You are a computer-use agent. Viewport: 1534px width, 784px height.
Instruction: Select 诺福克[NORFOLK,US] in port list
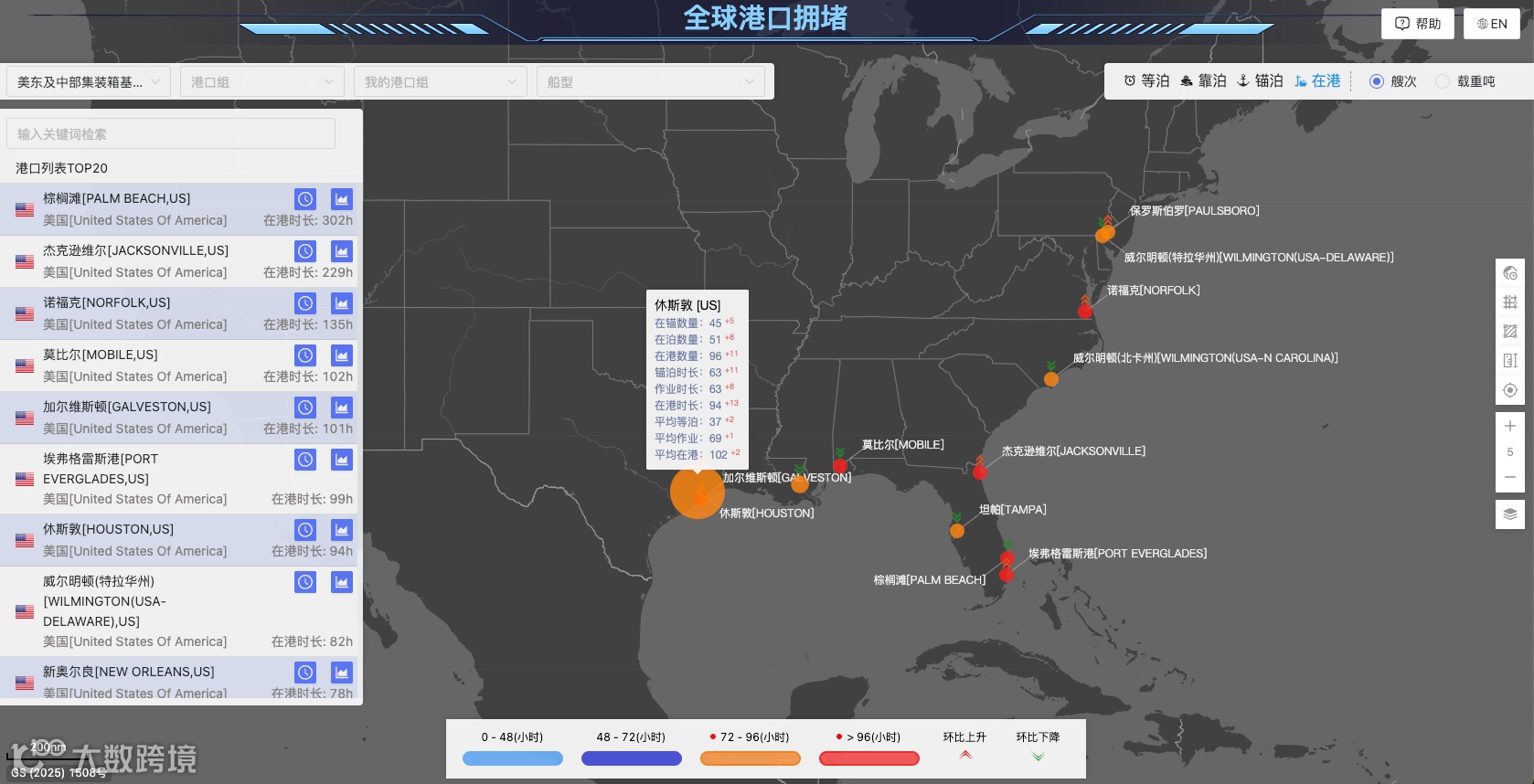107,302
